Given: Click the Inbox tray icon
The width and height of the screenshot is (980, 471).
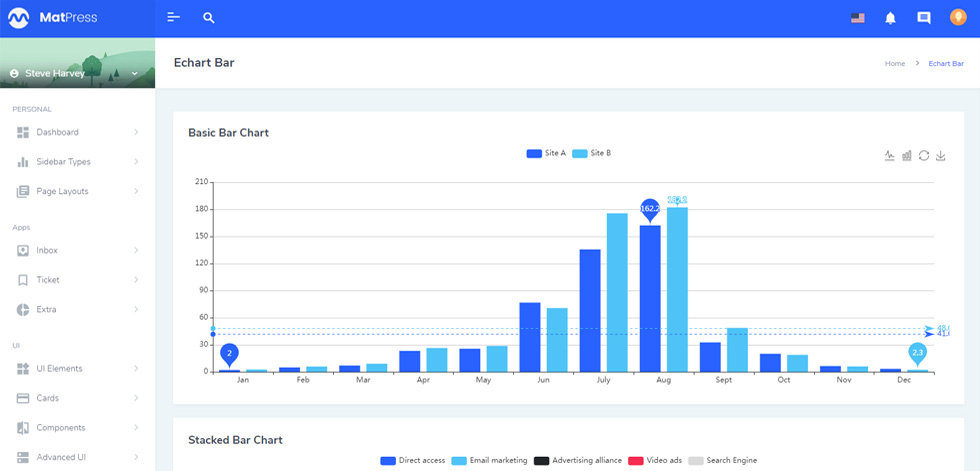Looking at the screenshot, I should 23,250.
